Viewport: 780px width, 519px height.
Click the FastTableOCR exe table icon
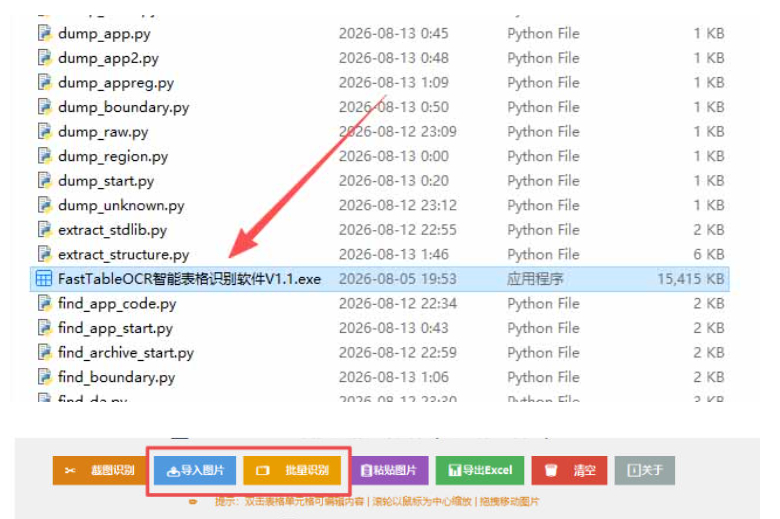tap(44, 279)
